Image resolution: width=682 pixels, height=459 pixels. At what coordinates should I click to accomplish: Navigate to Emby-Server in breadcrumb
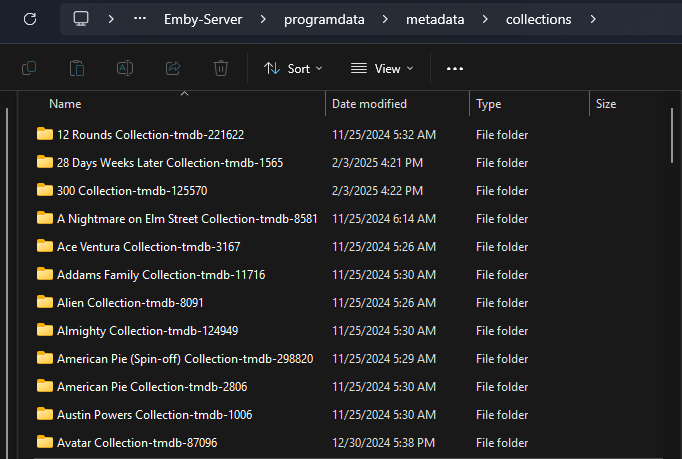(203, 19)
